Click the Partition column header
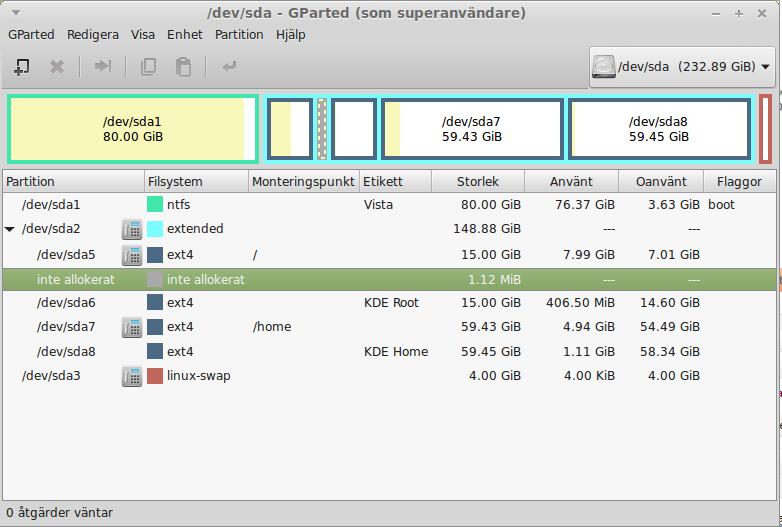 (x=73, y=181)
